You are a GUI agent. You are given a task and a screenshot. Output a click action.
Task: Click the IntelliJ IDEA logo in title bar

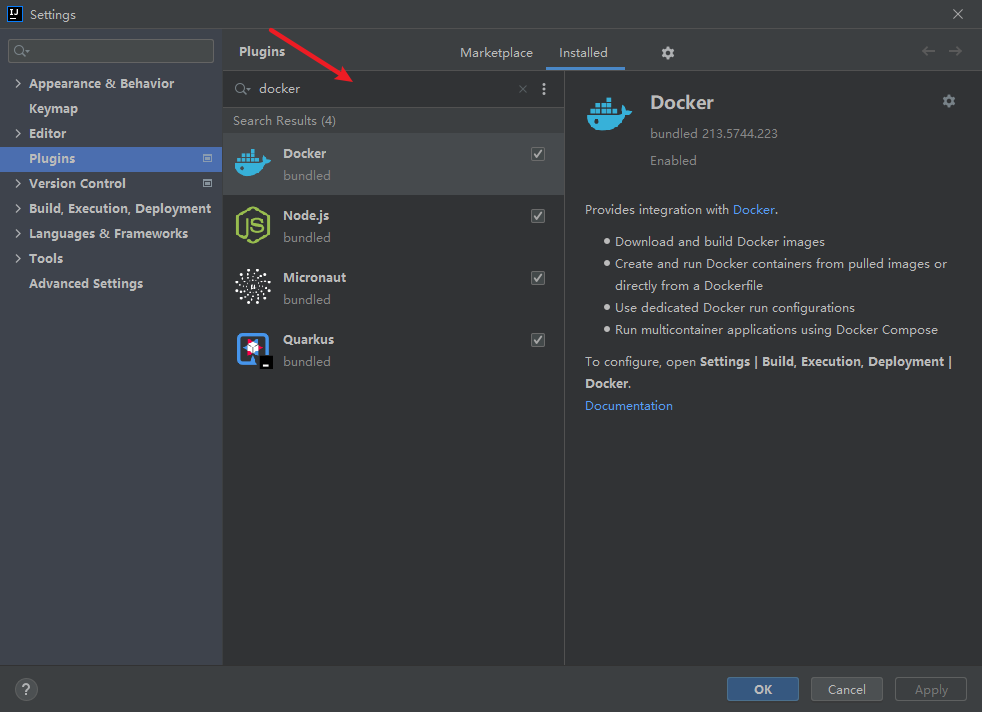click(x=14, y=14)
